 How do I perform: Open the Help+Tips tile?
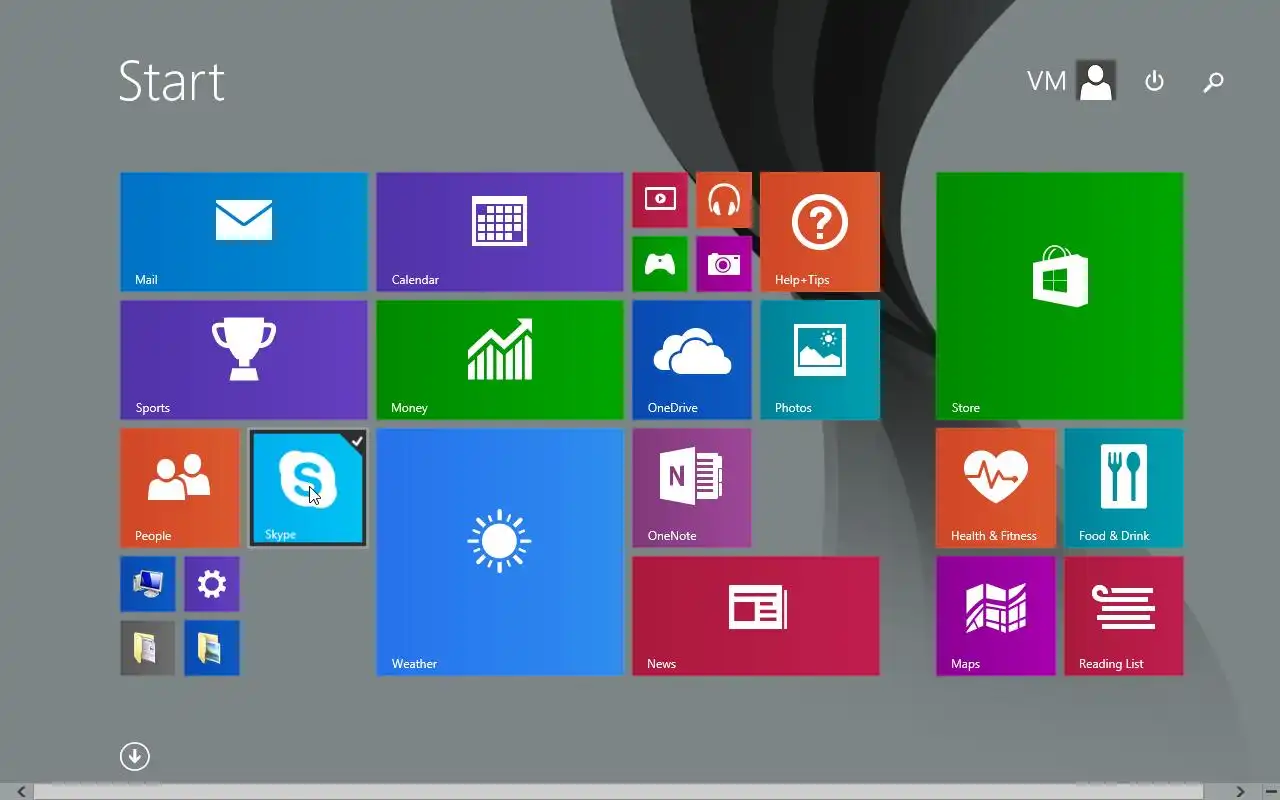pyautogui.click(x=820, y=232)
